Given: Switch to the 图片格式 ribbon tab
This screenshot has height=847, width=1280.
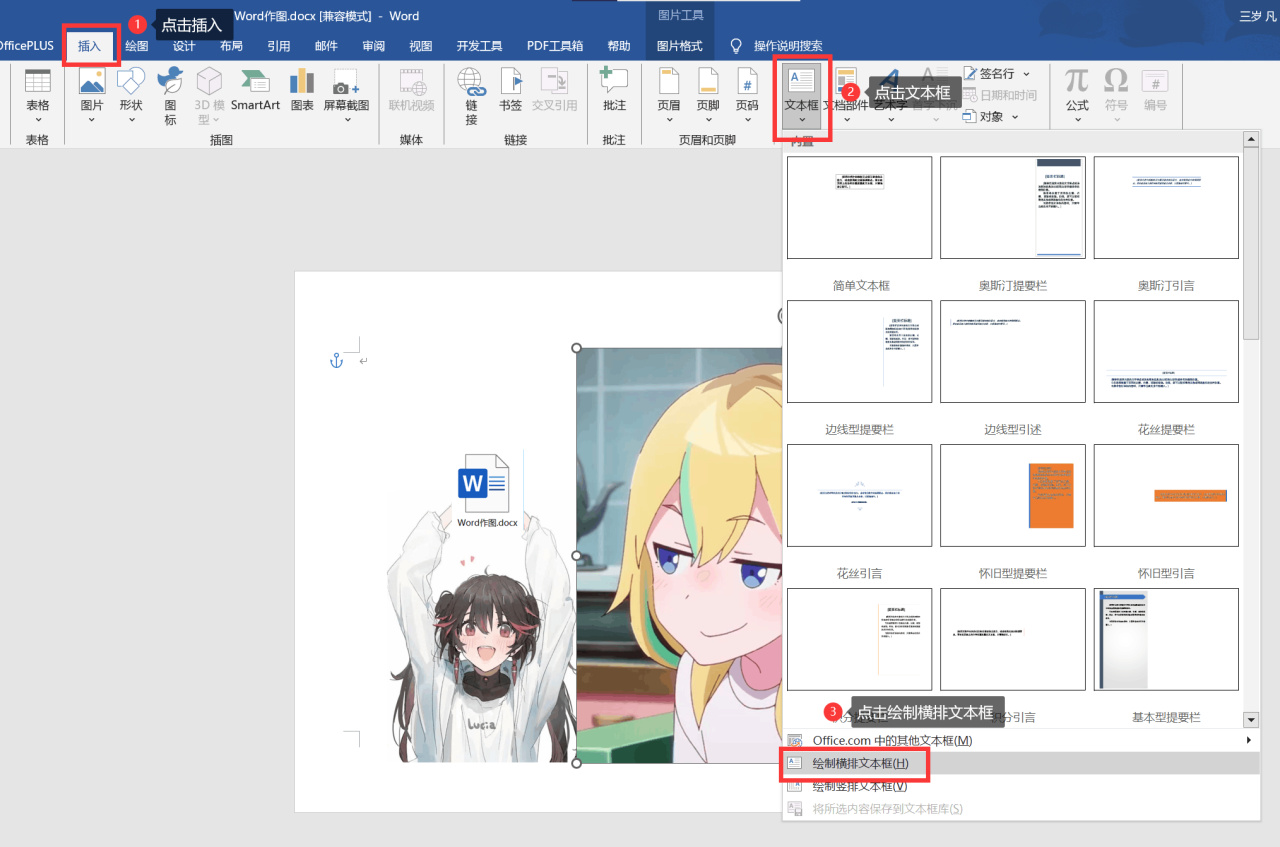Looking at the screenshot, I should (680, 46).
